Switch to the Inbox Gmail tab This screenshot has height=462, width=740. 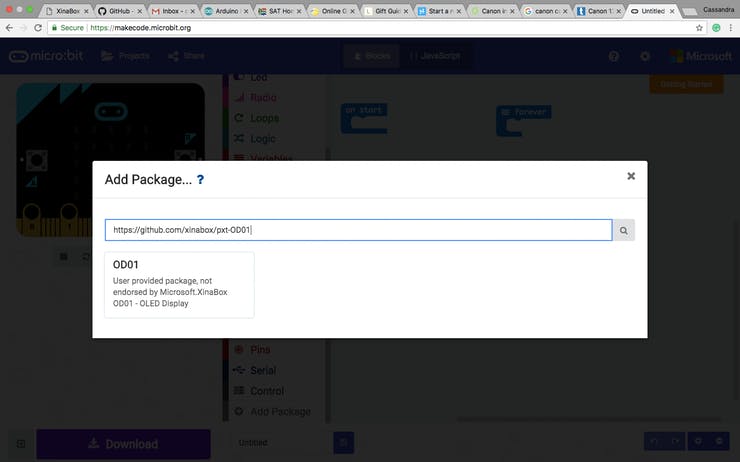174,11
